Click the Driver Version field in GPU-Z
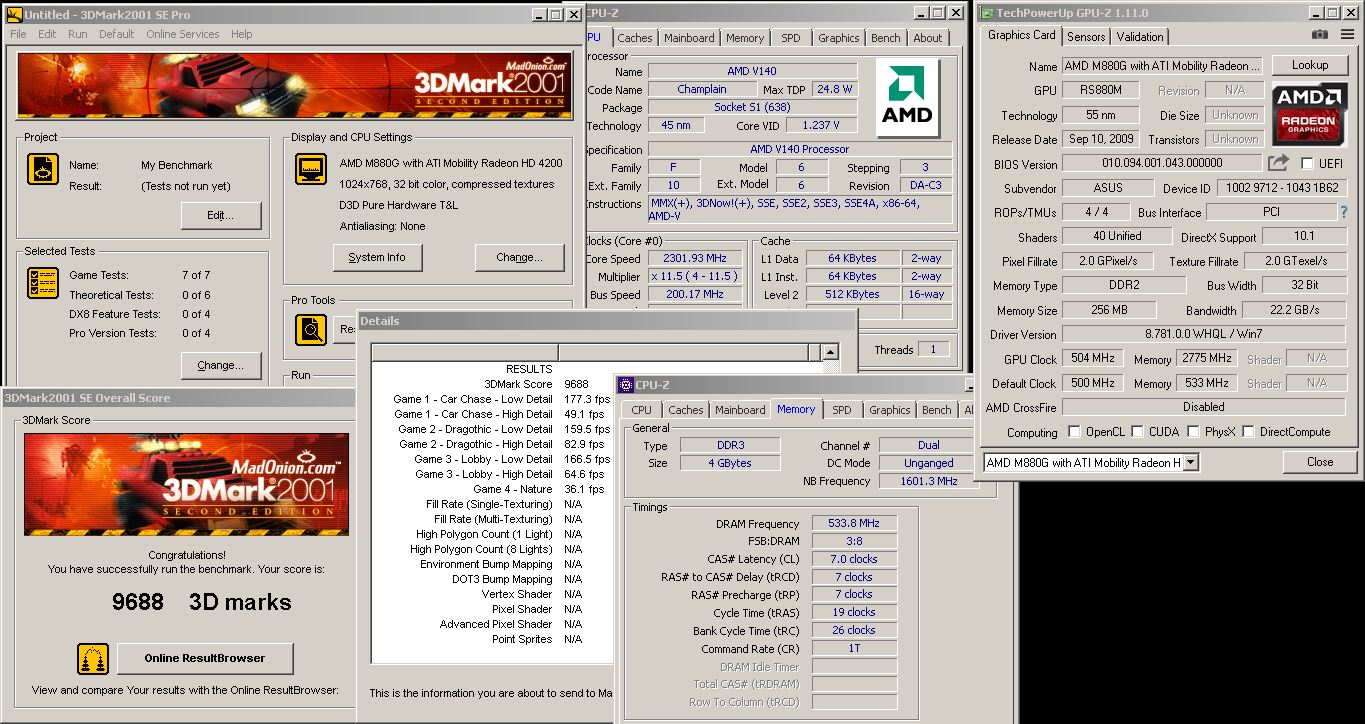 [x=1203, y=334]
